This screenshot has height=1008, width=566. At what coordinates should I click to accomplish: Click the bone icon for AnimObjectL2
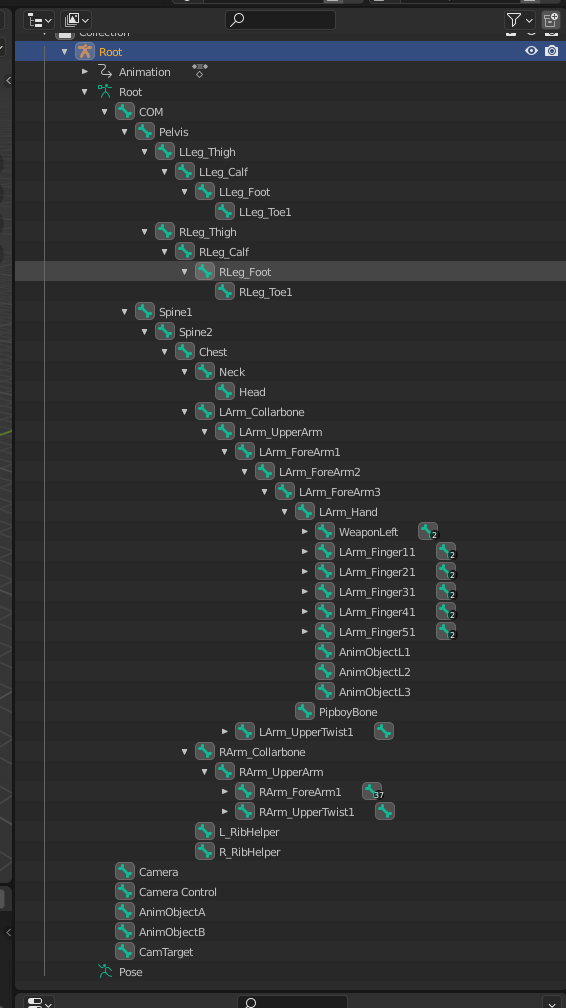325,671
